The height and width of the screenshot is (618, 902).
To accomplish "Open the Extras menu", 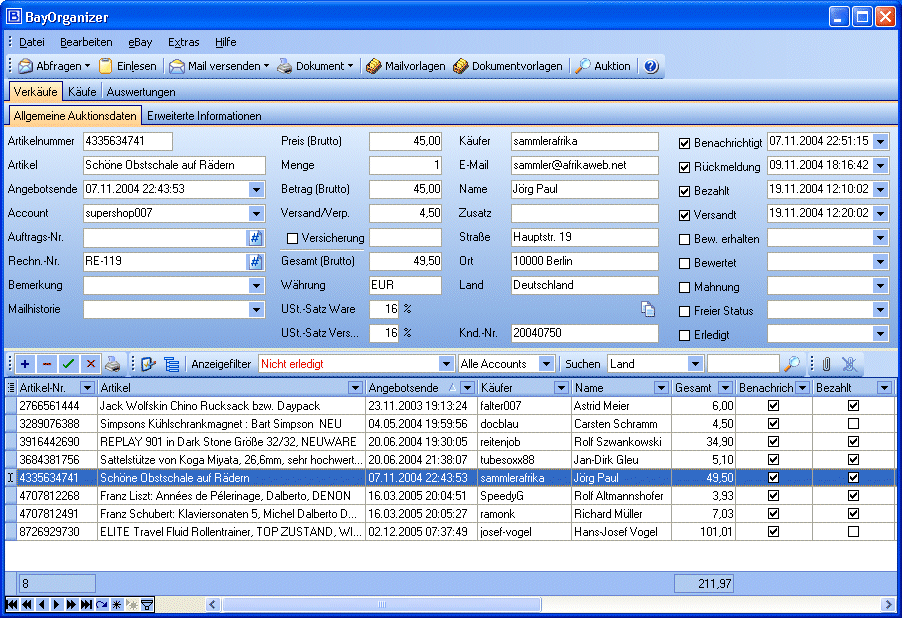I will 184,42.
